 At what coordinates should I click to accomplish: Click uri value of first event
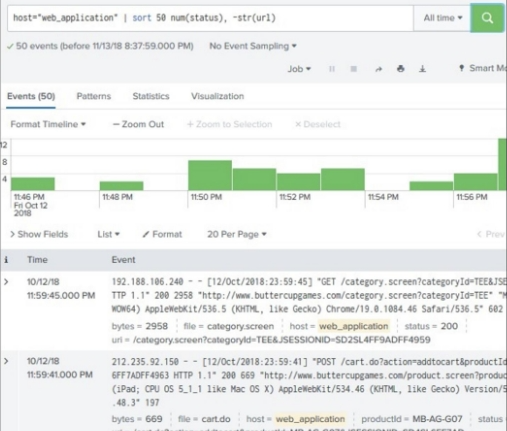[281, 340]
